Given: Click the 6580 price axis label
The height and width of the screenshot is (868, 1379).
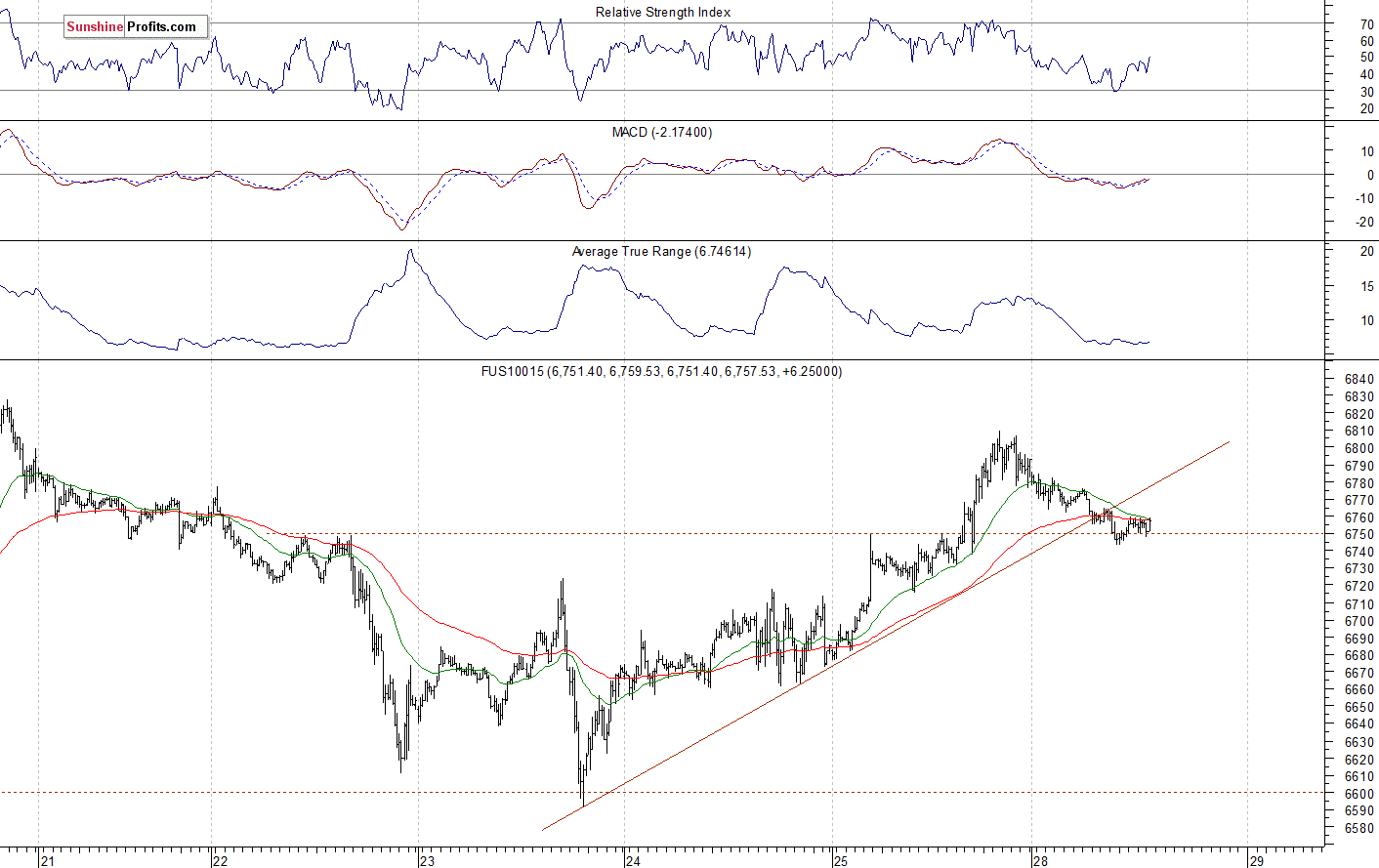Looking at the screenshot, I should point(1359,828).
